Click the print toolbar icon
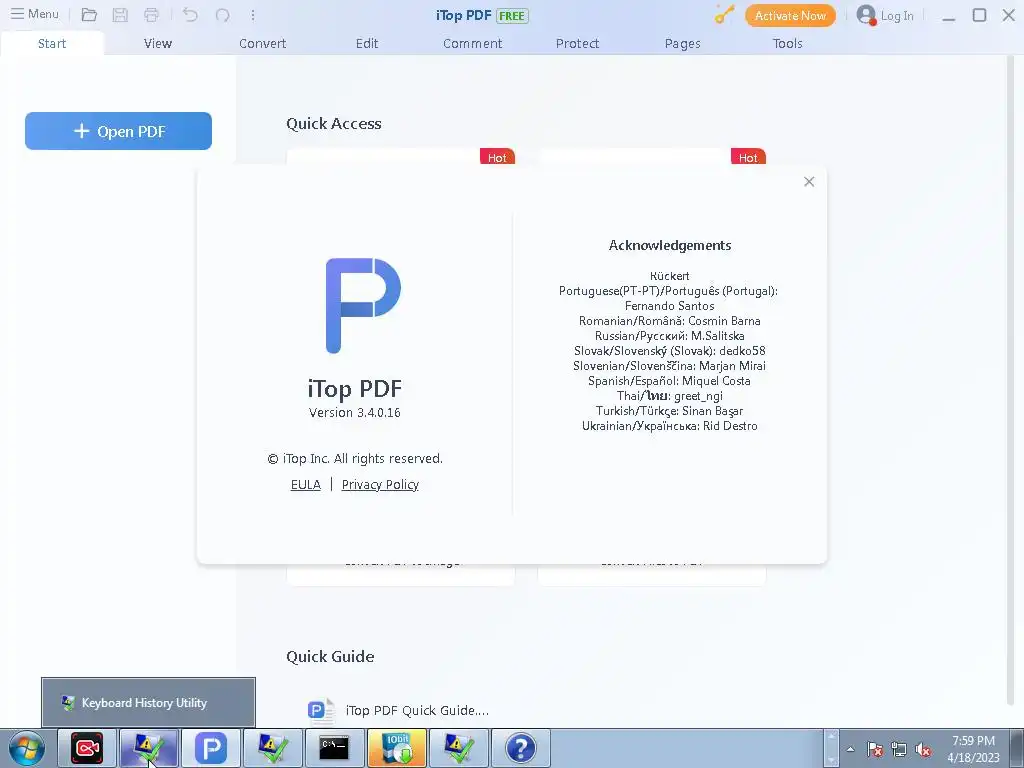This screenshot has width=1024, height=768. click(x=152, y=15)
